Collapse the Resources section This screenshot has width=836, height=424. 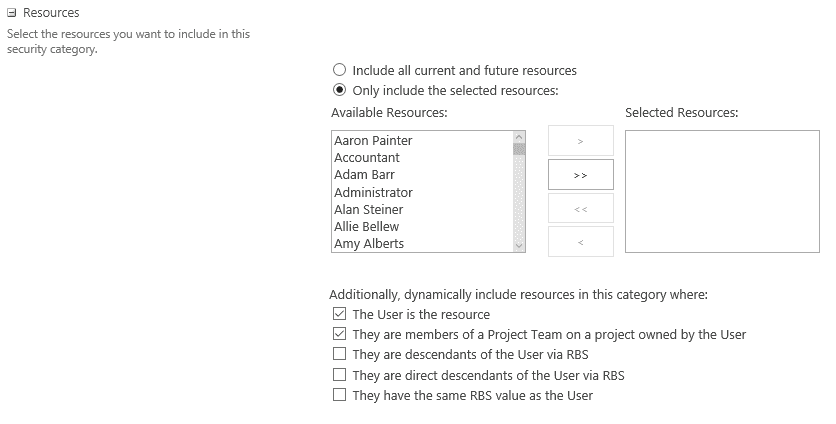(12, 13)
